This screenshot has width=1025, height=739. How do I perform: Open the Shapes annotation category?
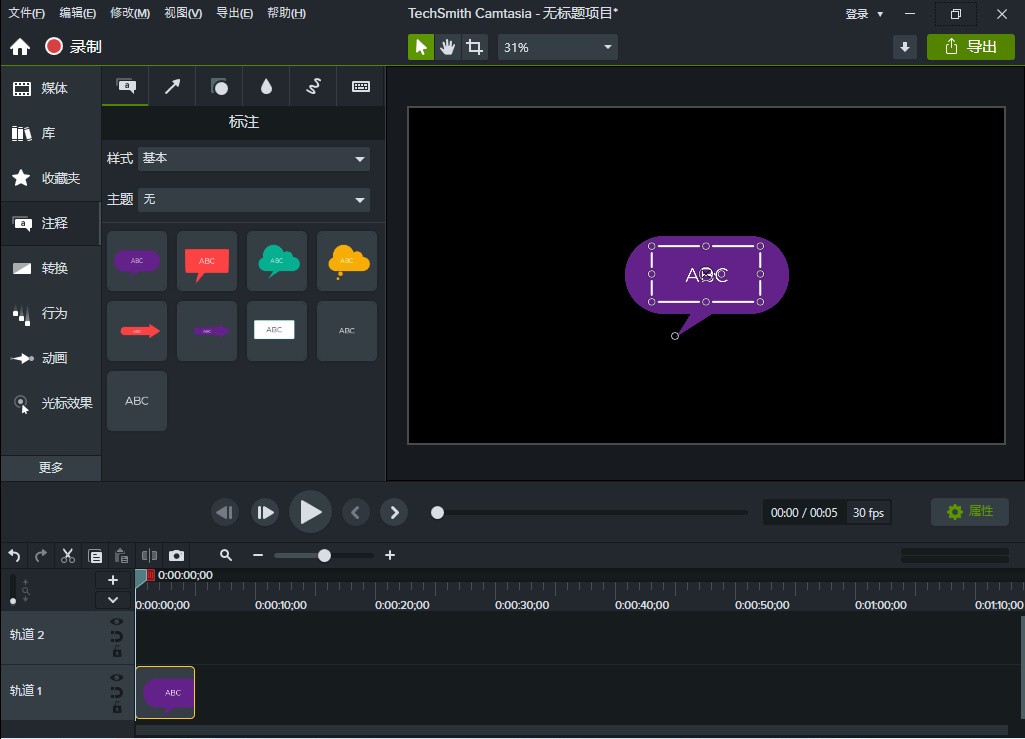(x=218, y=86)
